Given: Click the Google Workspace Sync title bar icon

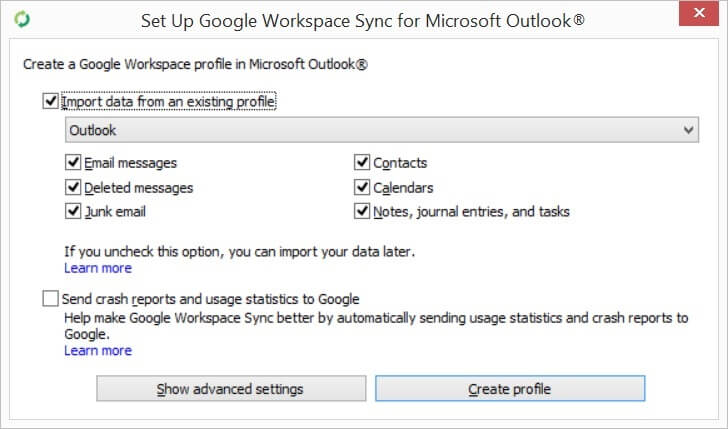Looking at the screenshot, I should tap(22, 20).
